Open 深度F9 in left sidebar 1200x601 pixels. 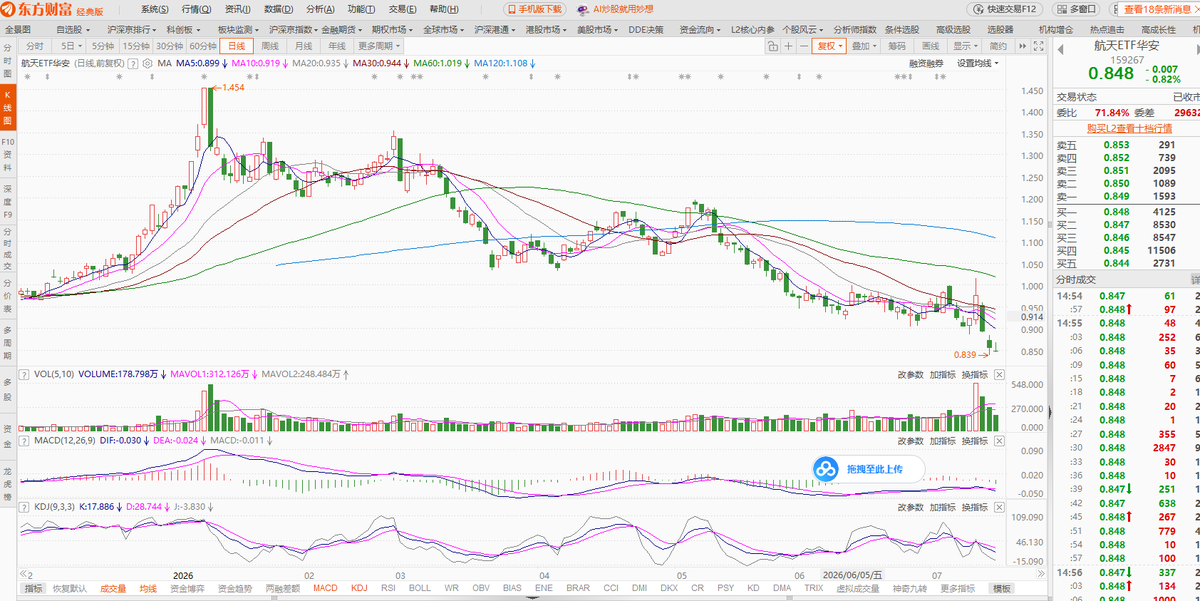pyautogui.click(x=7, y=202)
